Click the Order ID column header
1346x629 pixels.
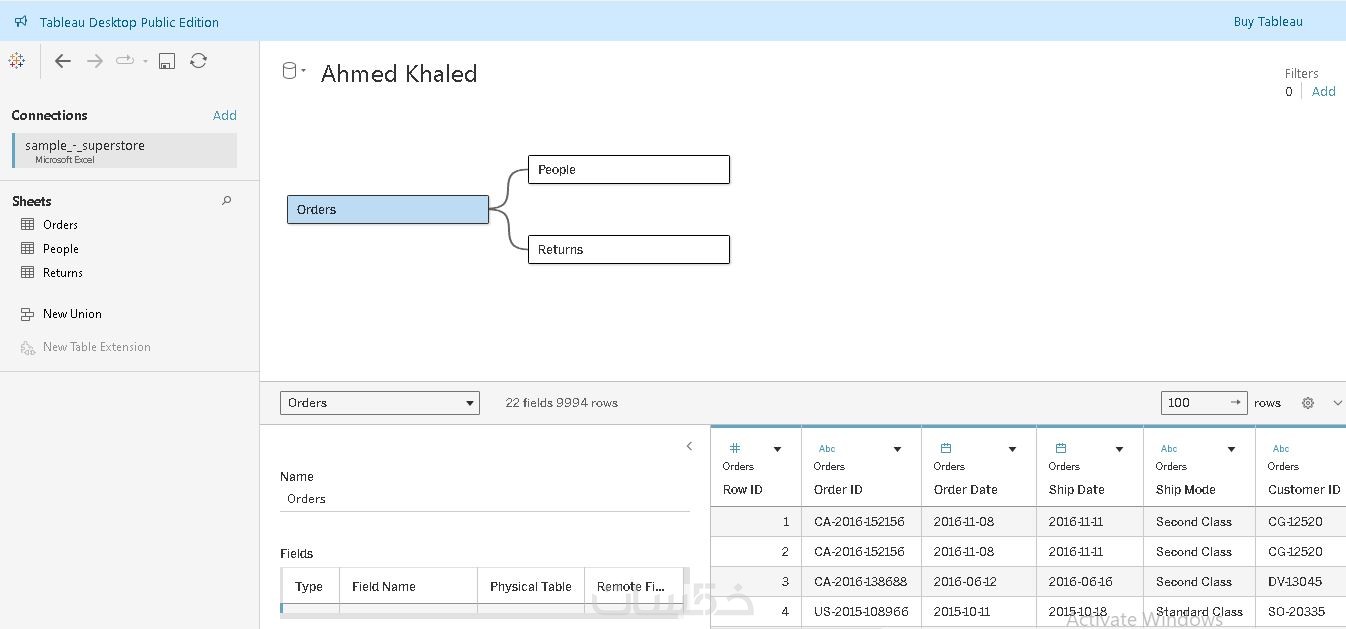point(838,490)
